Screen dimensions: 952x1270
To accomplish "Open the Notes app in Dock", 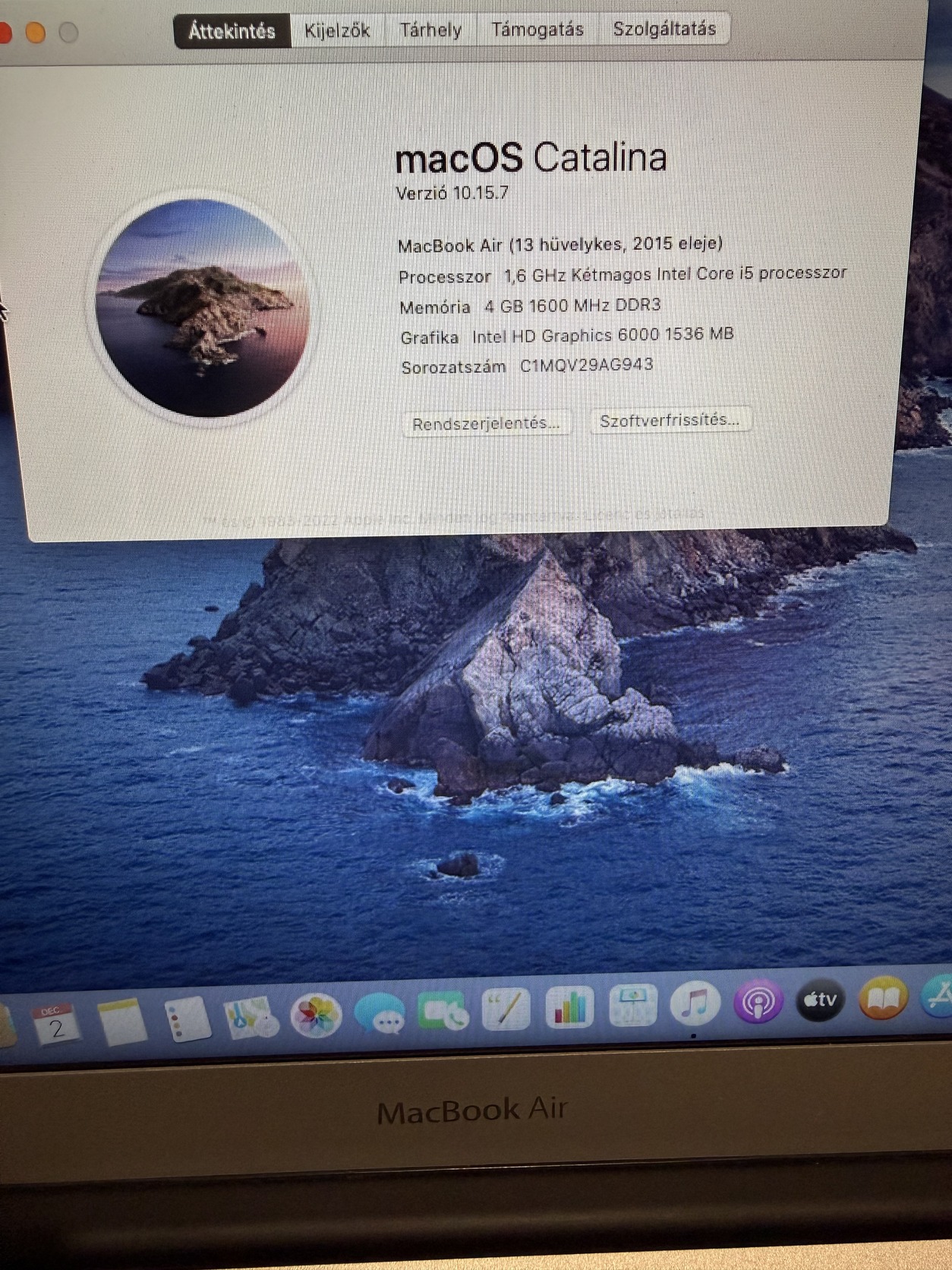I will pos(121,1022).
